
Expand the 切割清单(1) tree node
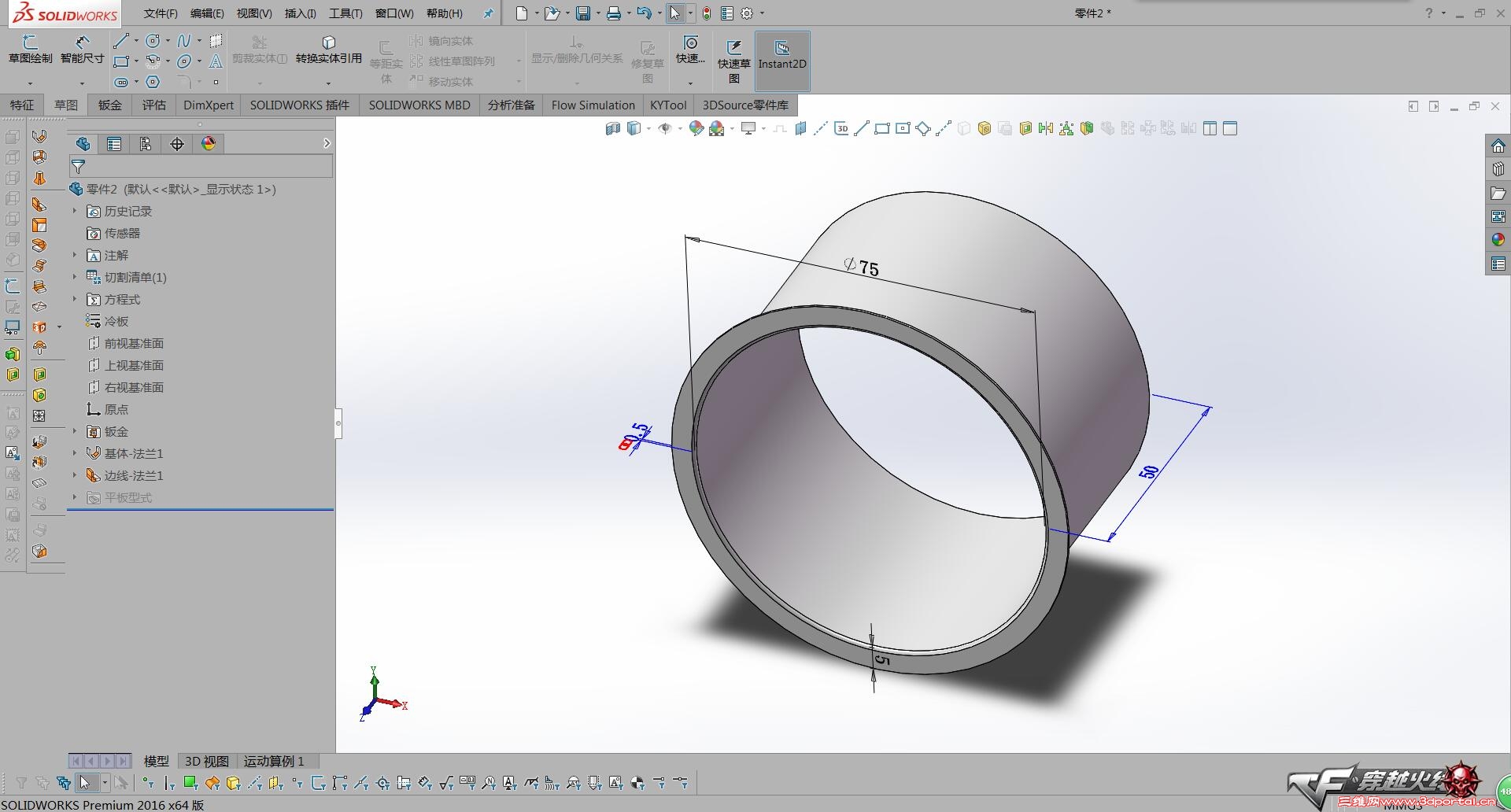pyautogui.click(x=75, y=277)
